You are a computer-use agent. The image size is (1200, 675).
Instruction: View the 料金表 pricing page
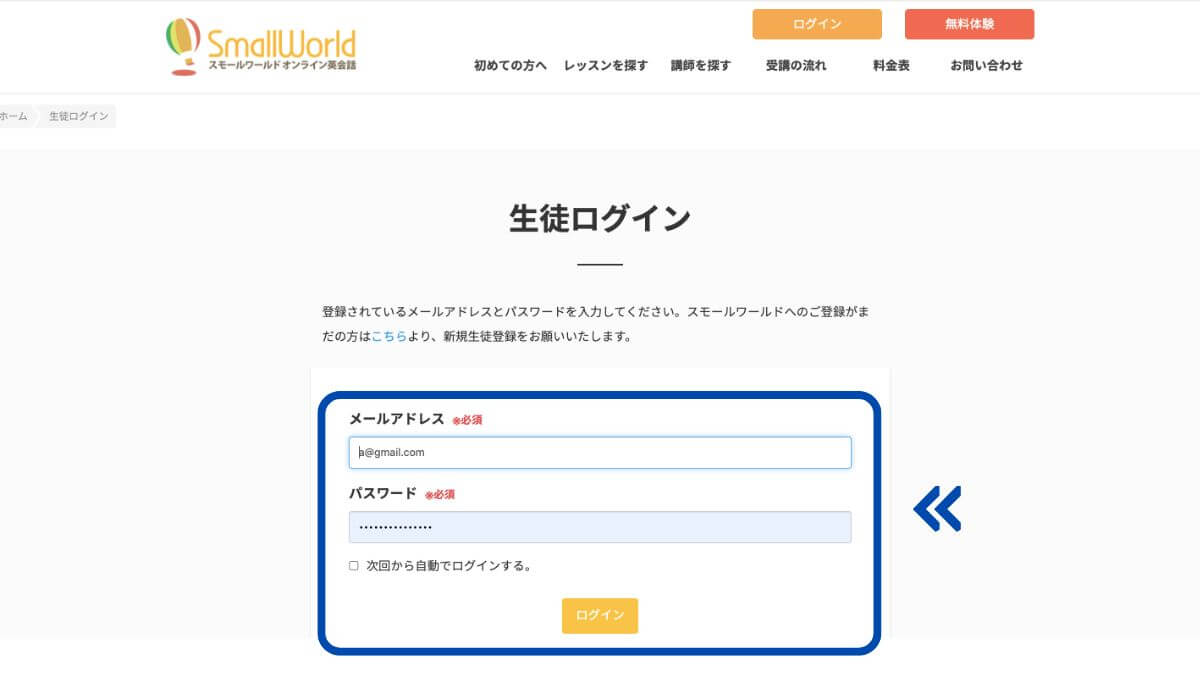891,66
